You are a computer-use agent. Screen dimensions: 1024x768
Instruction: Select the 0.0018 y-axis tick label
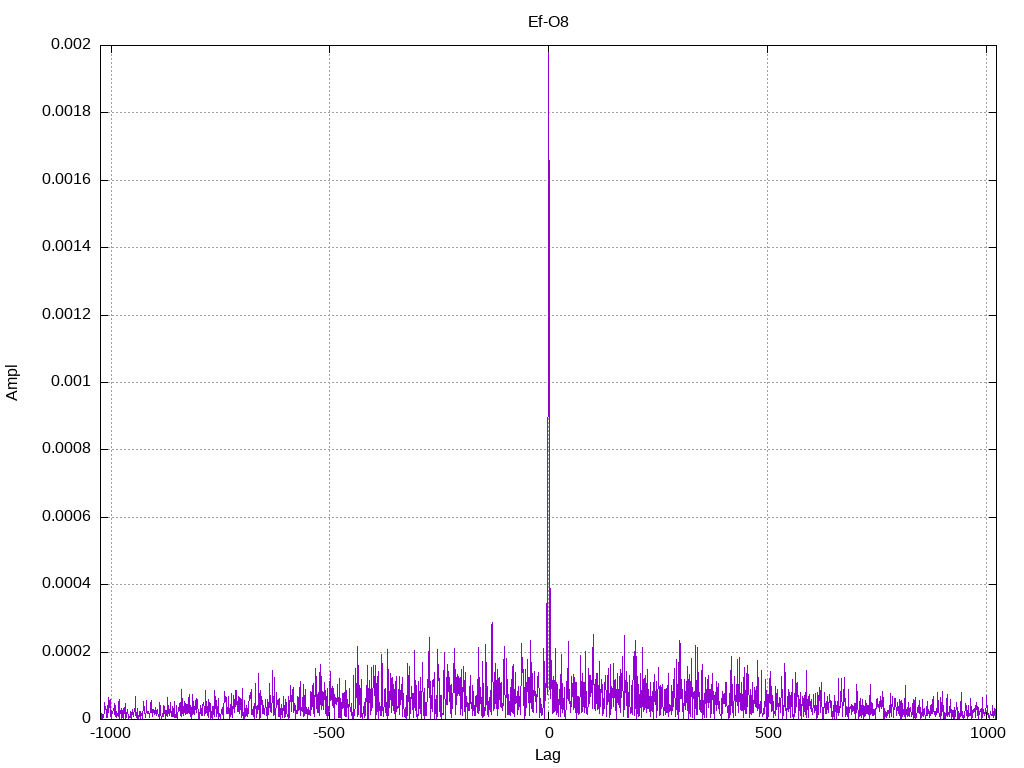coord(66,112)
